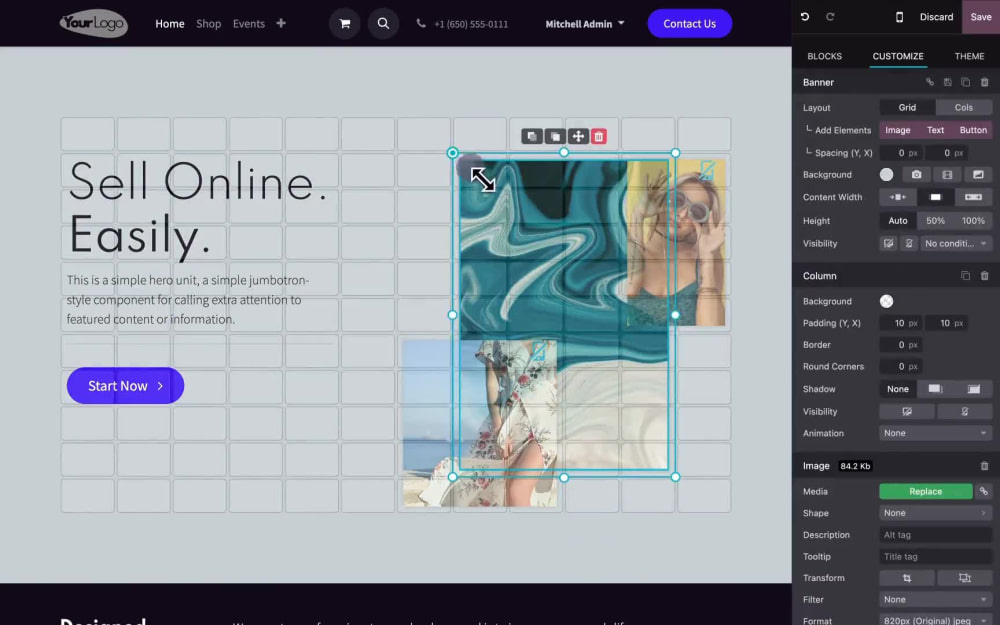The height and width of the screenshot is (625, 1000).
Task: Switch to BLOCKS tab
Action: tap(825, 56)
